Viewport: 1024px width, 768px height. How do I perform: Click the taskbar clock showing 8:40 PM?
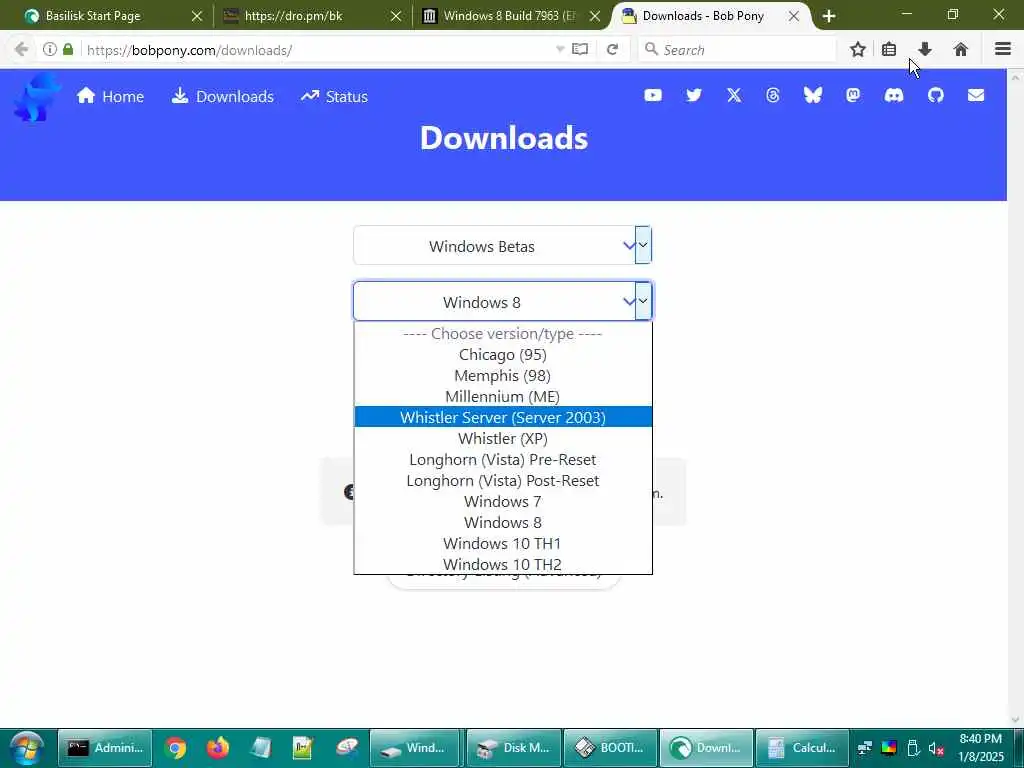980,748
